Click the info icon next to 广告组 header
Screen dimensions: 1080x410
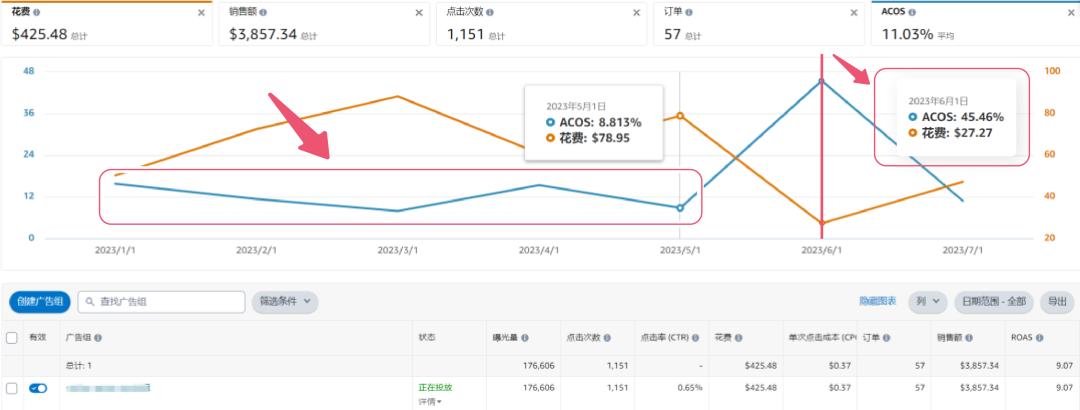96,338
